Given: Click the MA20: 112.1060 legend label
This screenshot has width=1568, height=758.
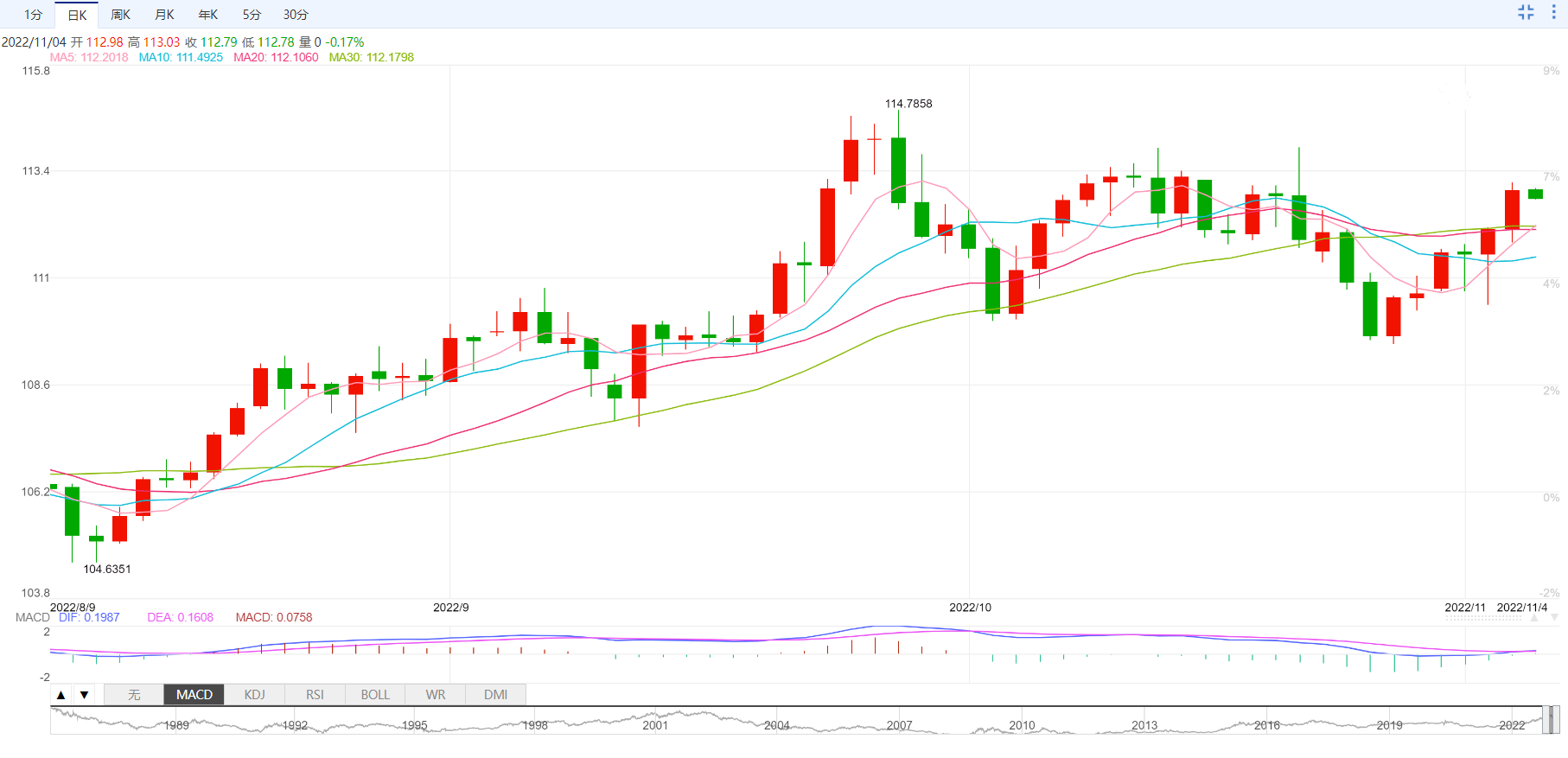Looking at the screenshot, I should (276, 57).
